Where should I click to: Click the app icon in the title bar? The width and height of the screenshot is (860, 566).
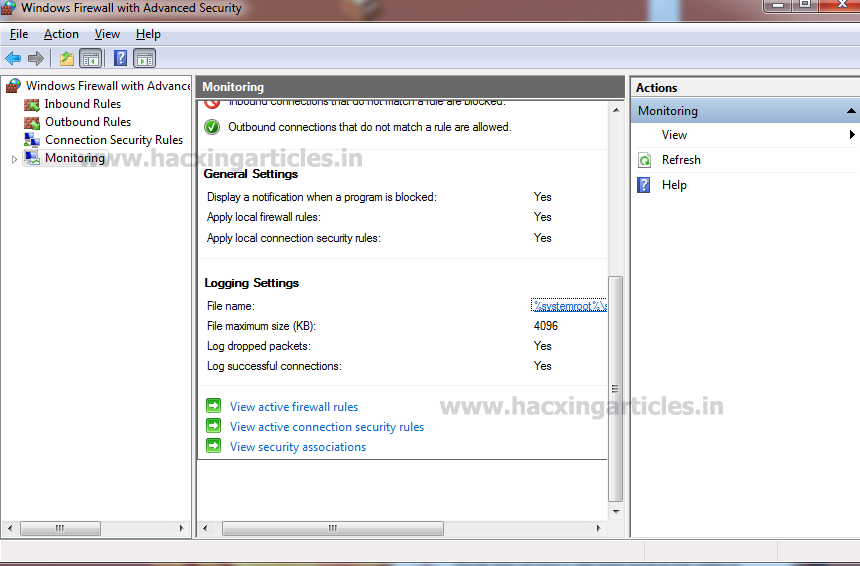click(x=8, y=8)
